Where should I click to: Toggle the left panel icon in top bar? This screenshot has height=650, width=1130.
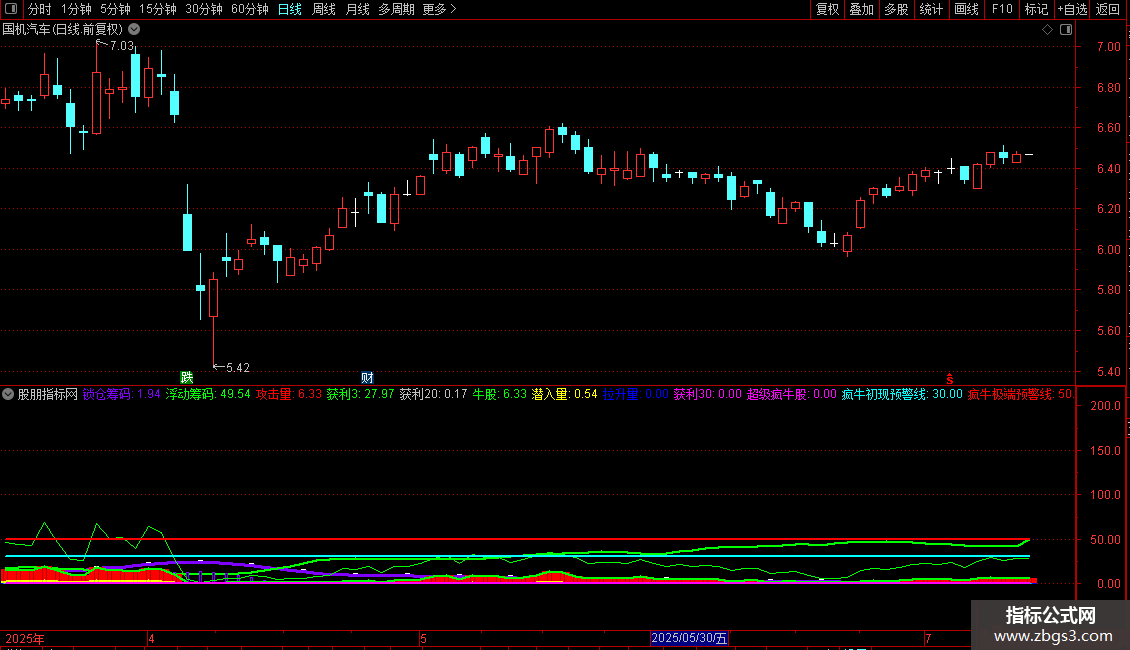click(11, 9)
